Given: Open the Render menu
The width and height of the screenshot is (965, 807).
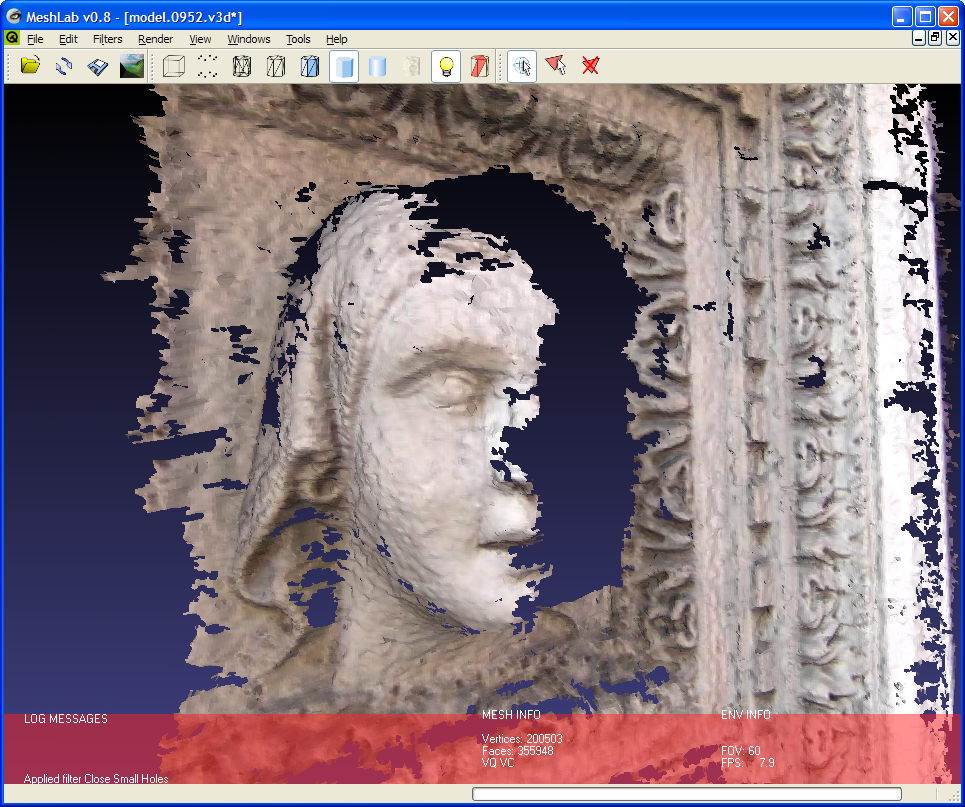Looking at the screenshot, I should (155, 39).
